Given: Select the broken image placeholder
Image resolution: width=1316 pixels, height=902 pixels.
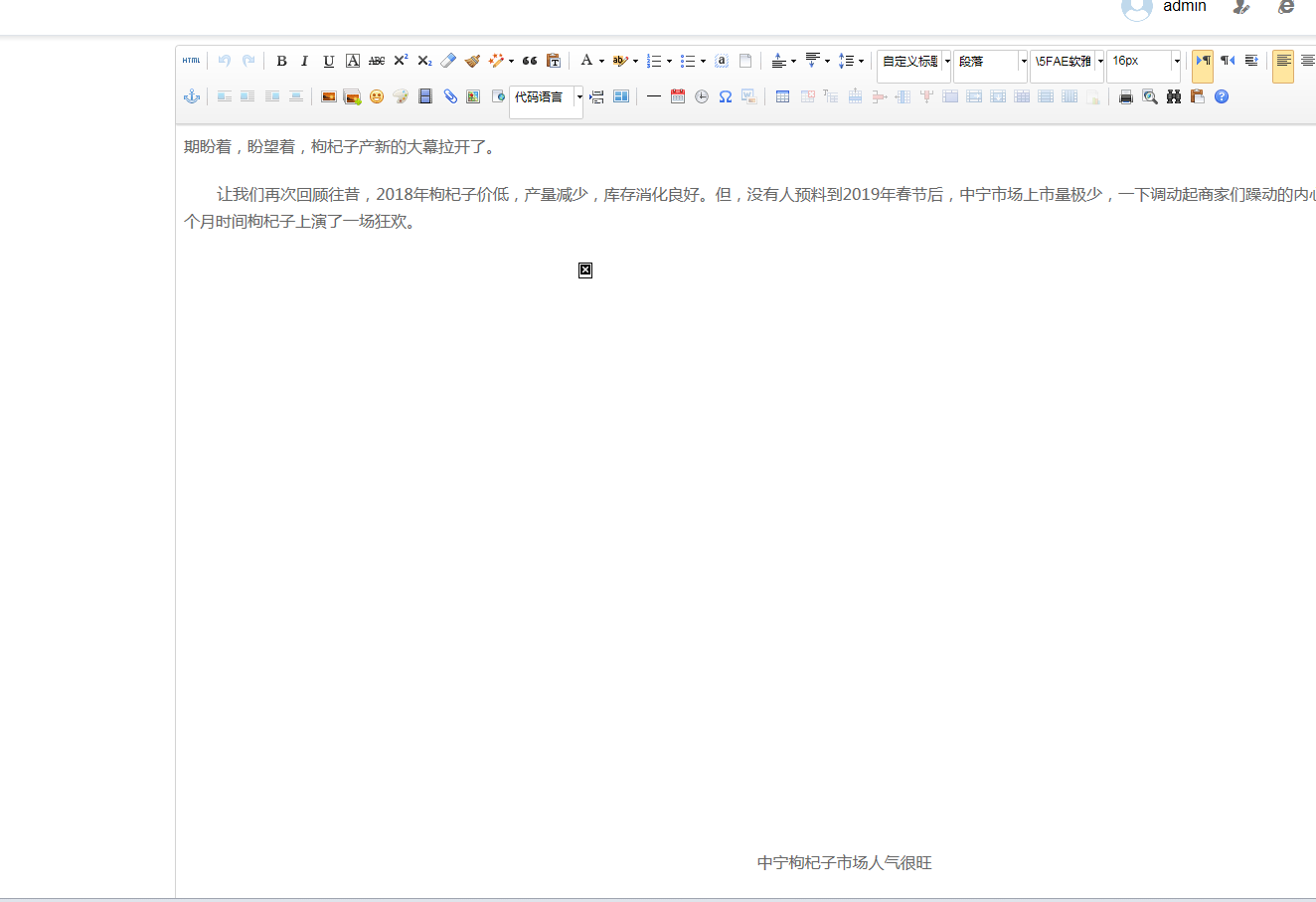Looking at the screenshot, I should click(x=585, y=270).
